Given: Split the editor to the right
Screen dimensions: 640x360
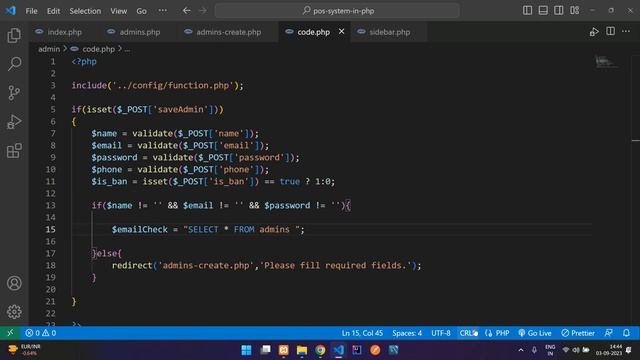Looking at the screenshot, I should (x=610, y=31).
